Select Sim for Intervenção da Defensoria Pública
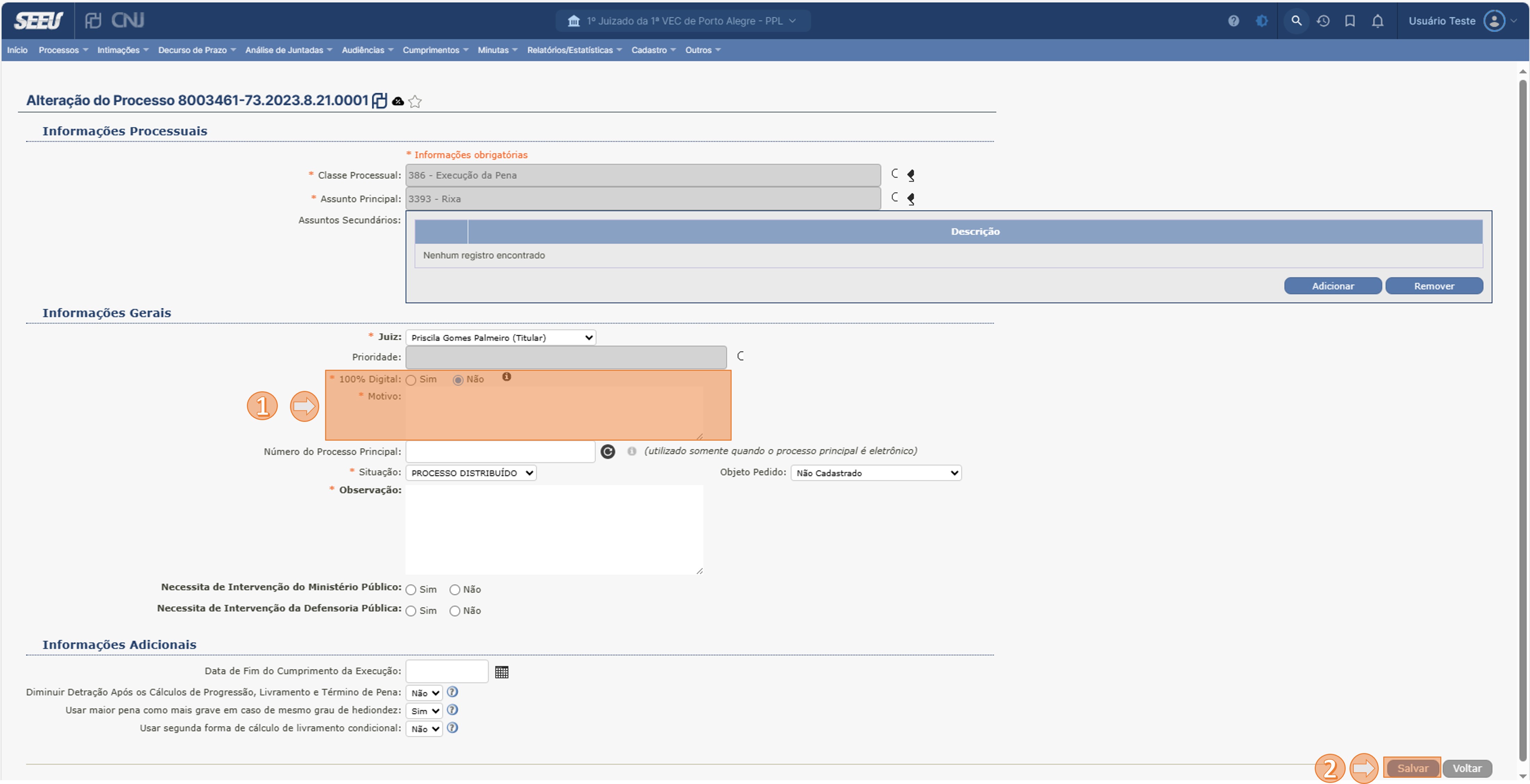This screenshot has width=1530, height=784. (411, 611)
